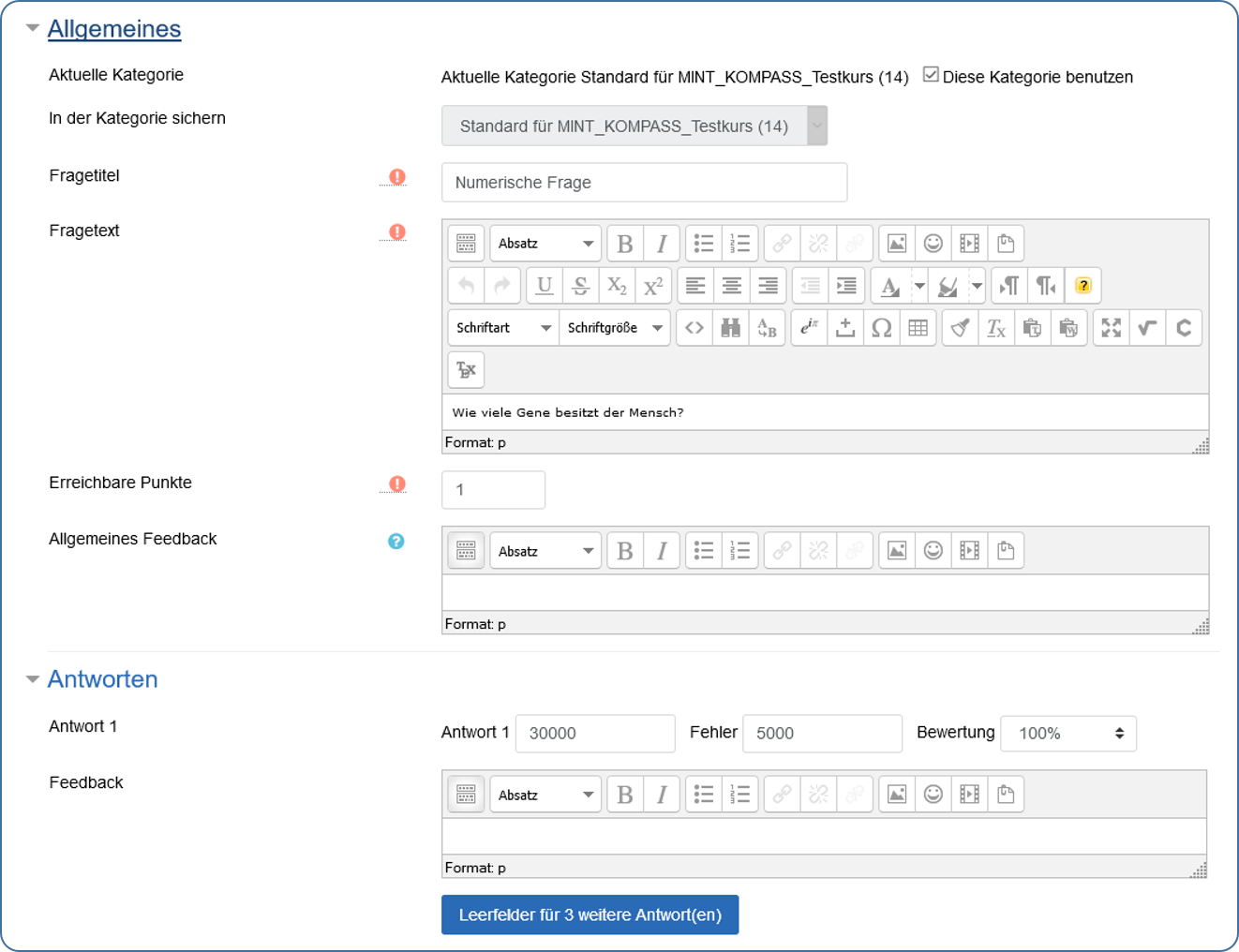Collapse the Allgemeines section

coord(33,28)
